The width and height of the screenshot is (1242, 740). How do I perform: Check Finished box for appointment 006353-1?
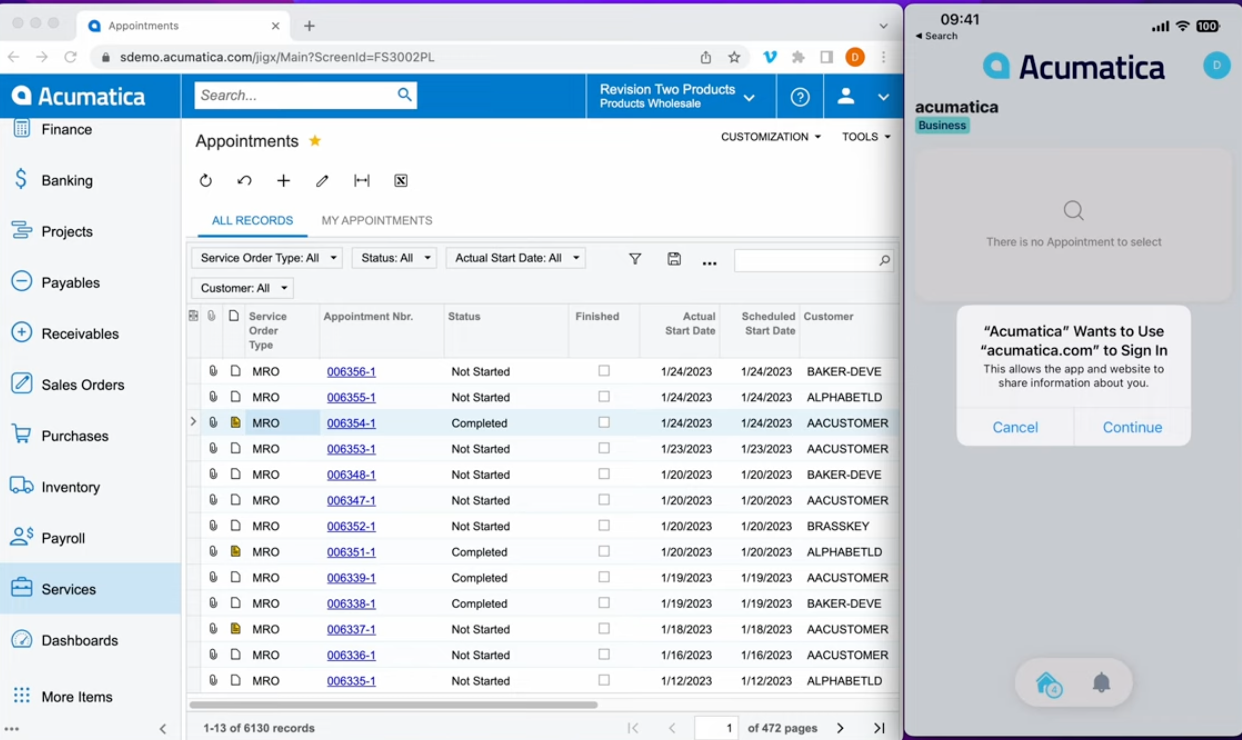point(604,449)
